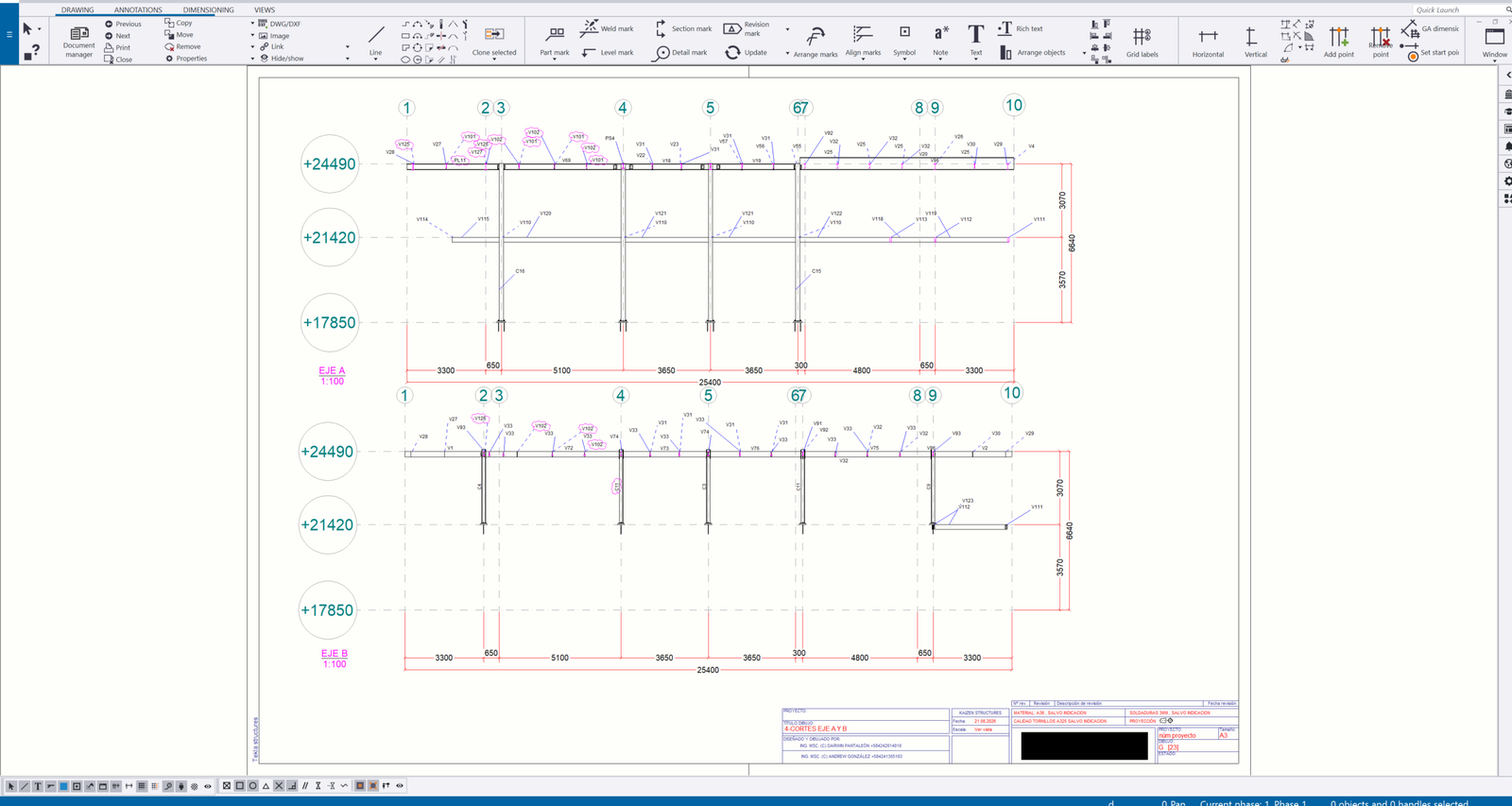
Task: Open the DIMENSIONING ribbon tab
Action: tap(208, 9)
